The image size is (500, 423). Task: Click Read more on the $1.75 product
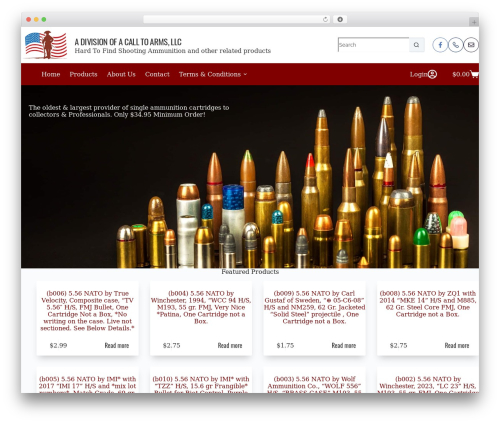[344, 345]
